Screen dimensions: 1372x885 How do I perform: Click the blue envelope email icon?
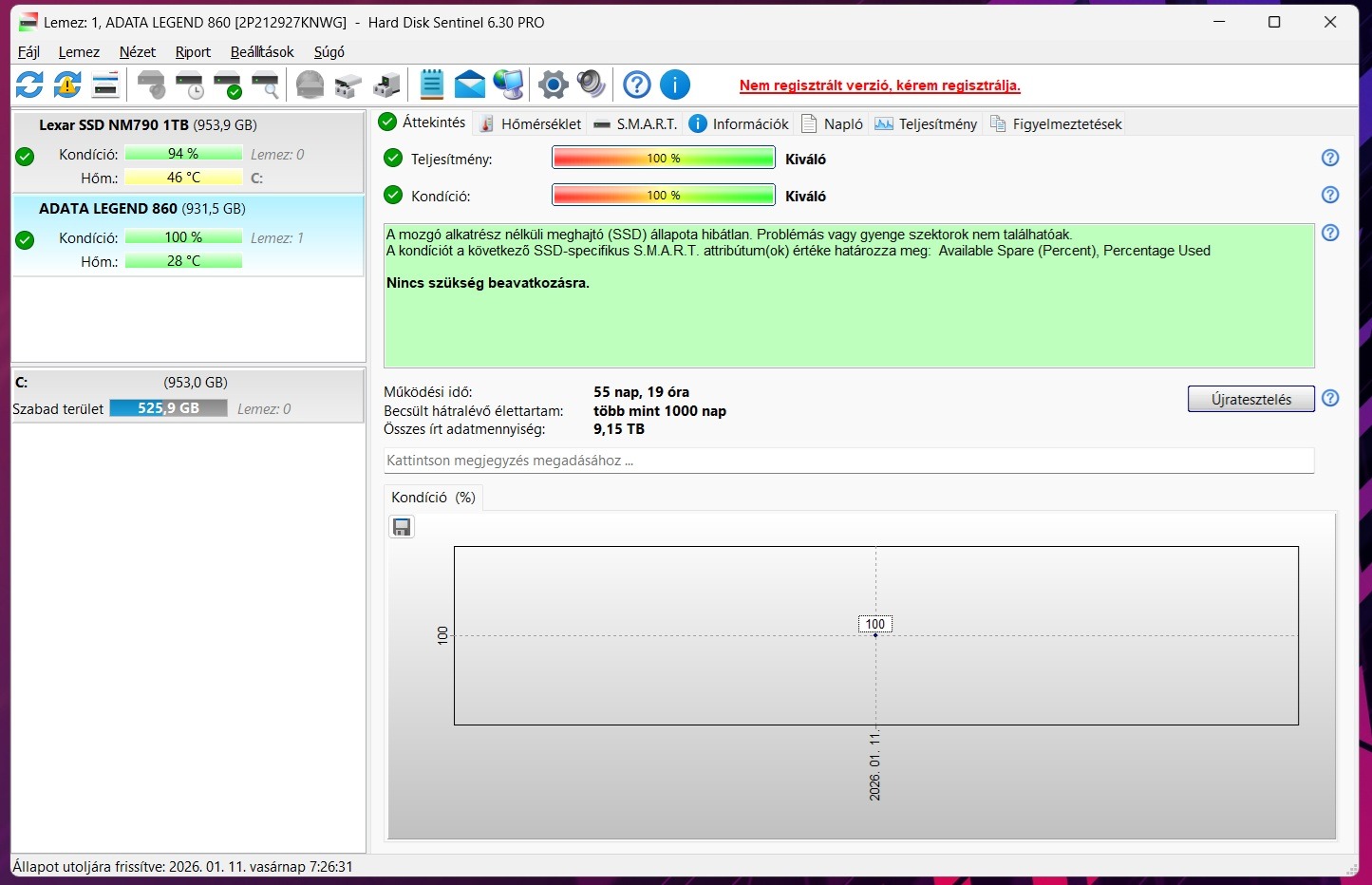pyautogui.click(x=470, y=85)
